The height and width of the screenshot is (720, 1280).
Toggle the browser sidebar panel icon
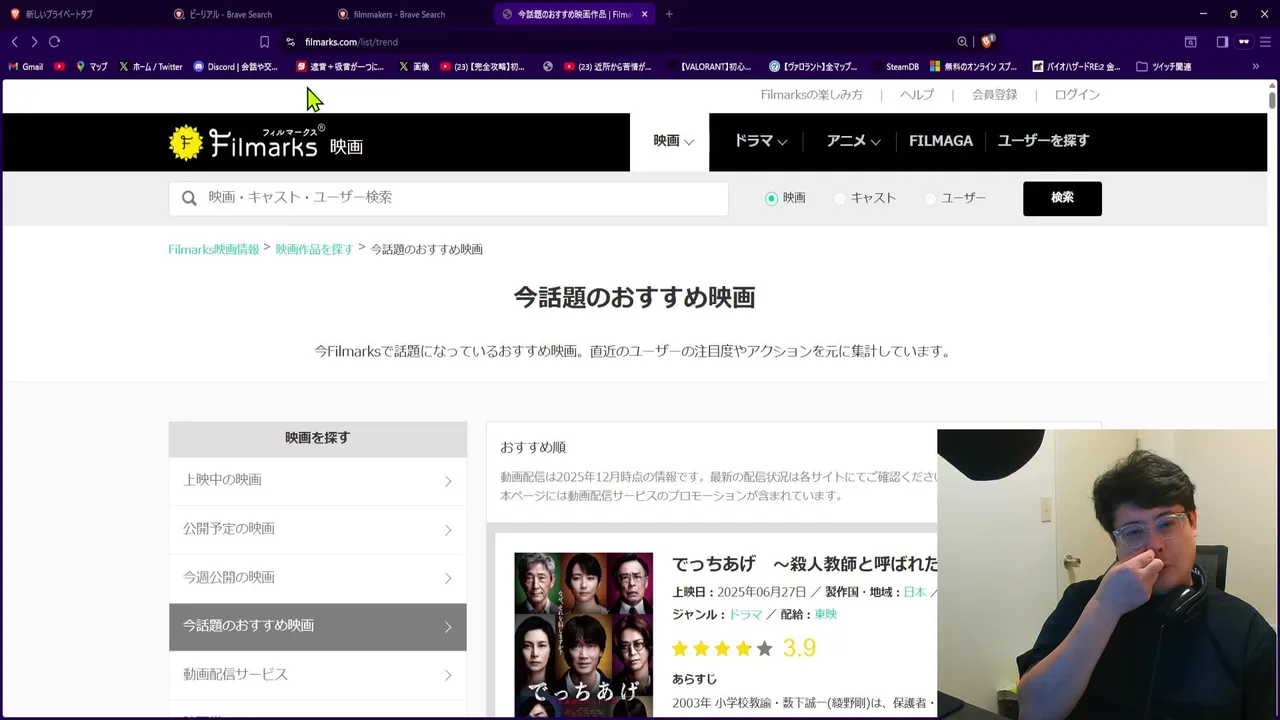[1222, 42]
